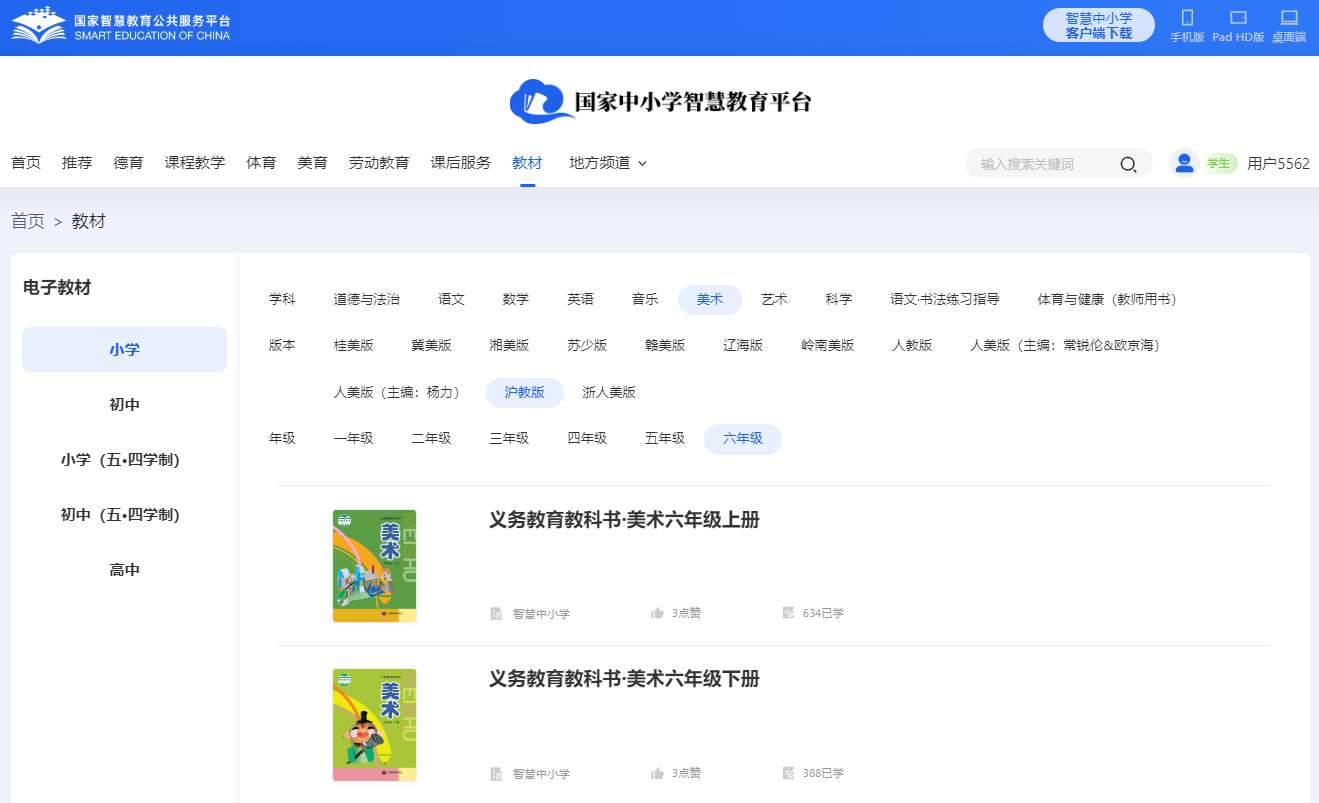This screenshot has width=1319, height=803.
Task: Filter subject by 体育与健康（教师用书）
Action: [x=1107, y=299]
